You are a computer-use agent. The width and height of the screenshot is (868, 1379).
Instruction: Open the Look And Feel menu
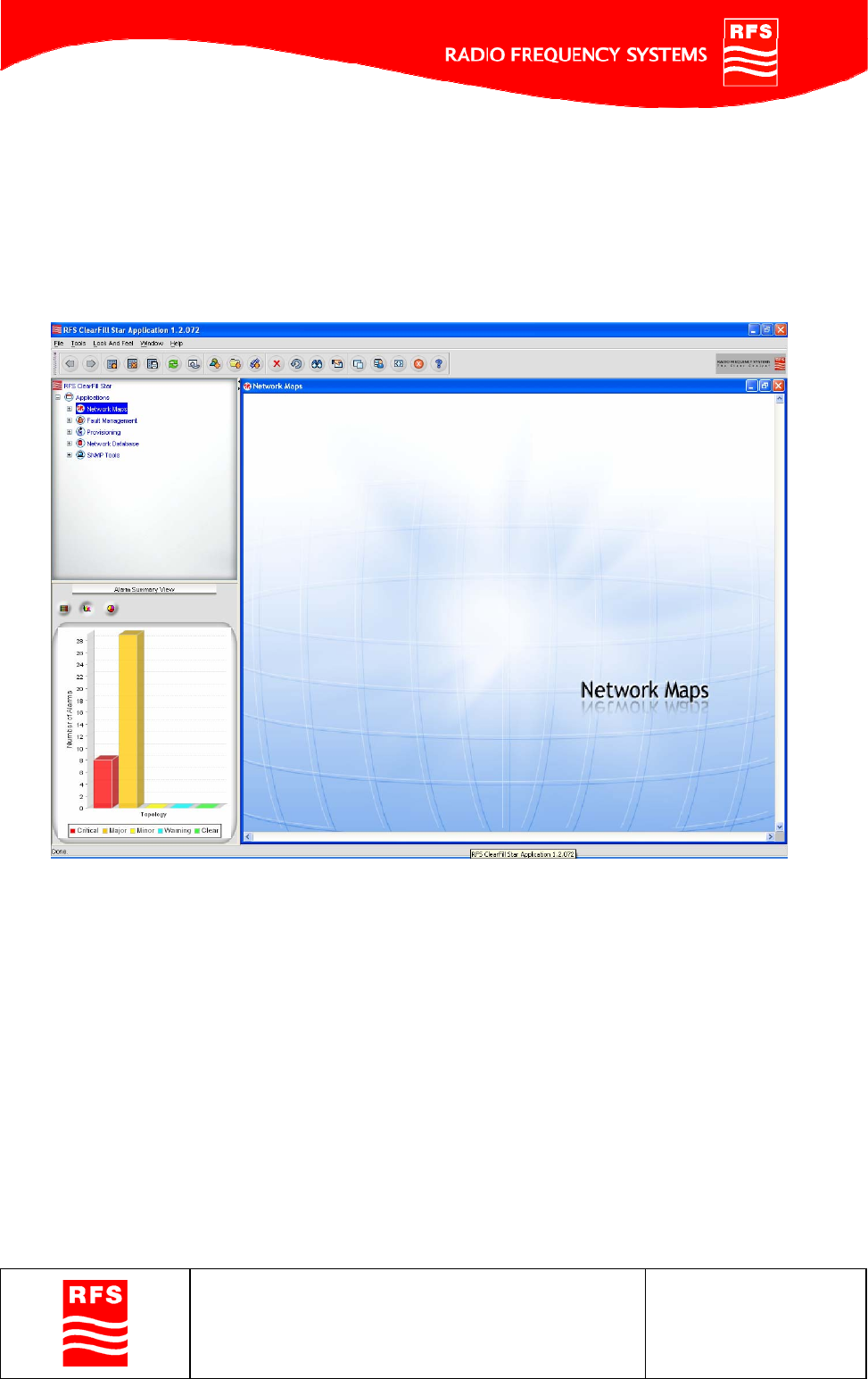(x=113, y=344)
